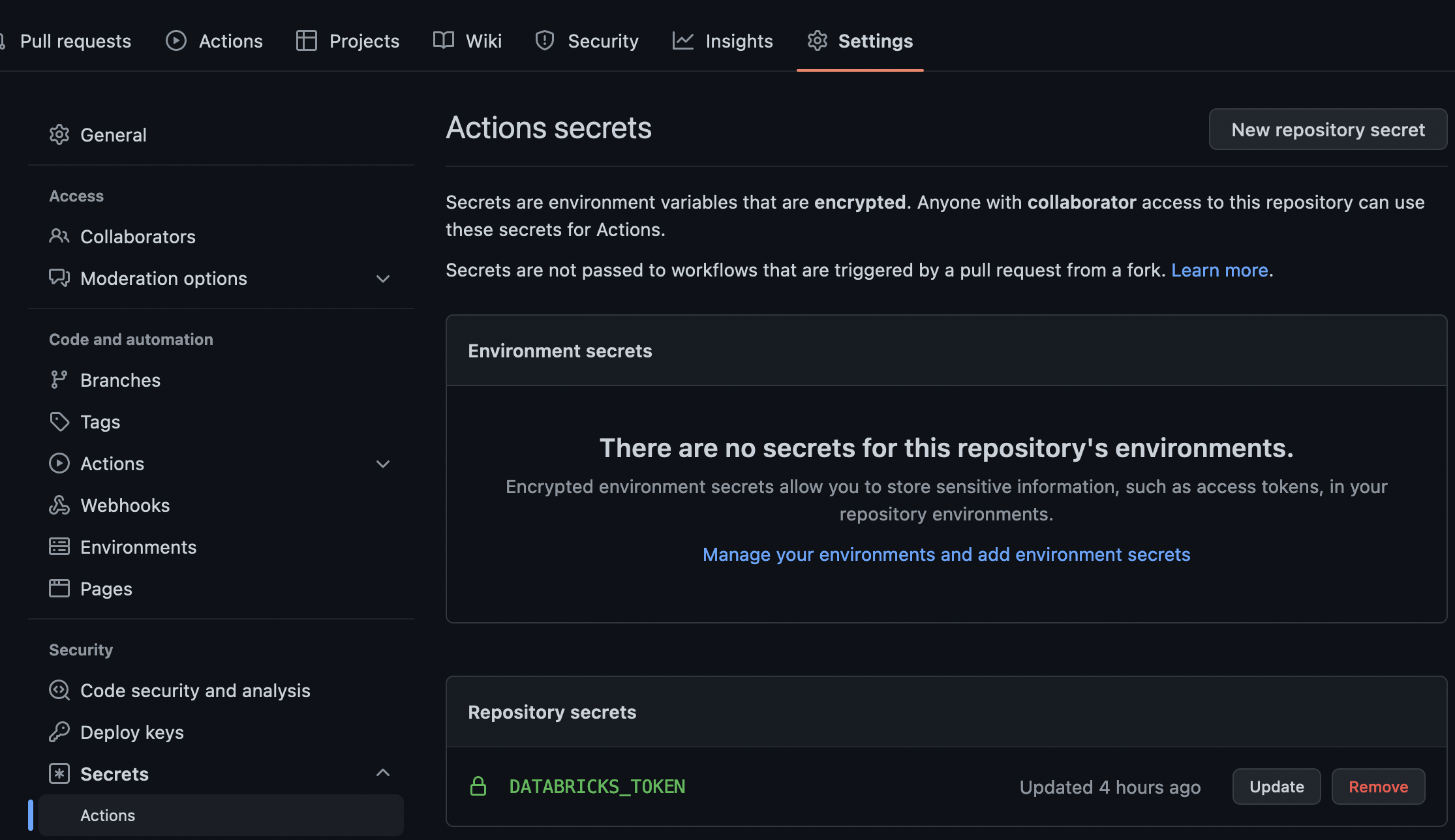Open the Security shield icon in top bar
Image resolution: width=1455 pixels, height=840 pixels.
point(545,40)
